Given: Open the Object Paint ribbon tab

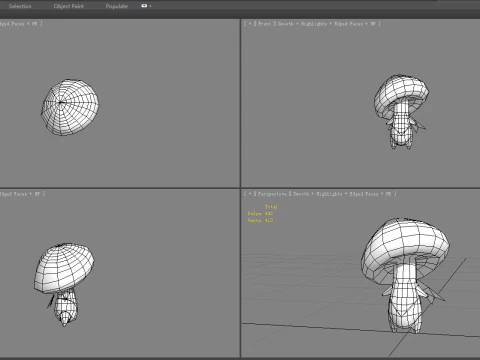Looking at the screenshot, I should (x=69, y=6).
